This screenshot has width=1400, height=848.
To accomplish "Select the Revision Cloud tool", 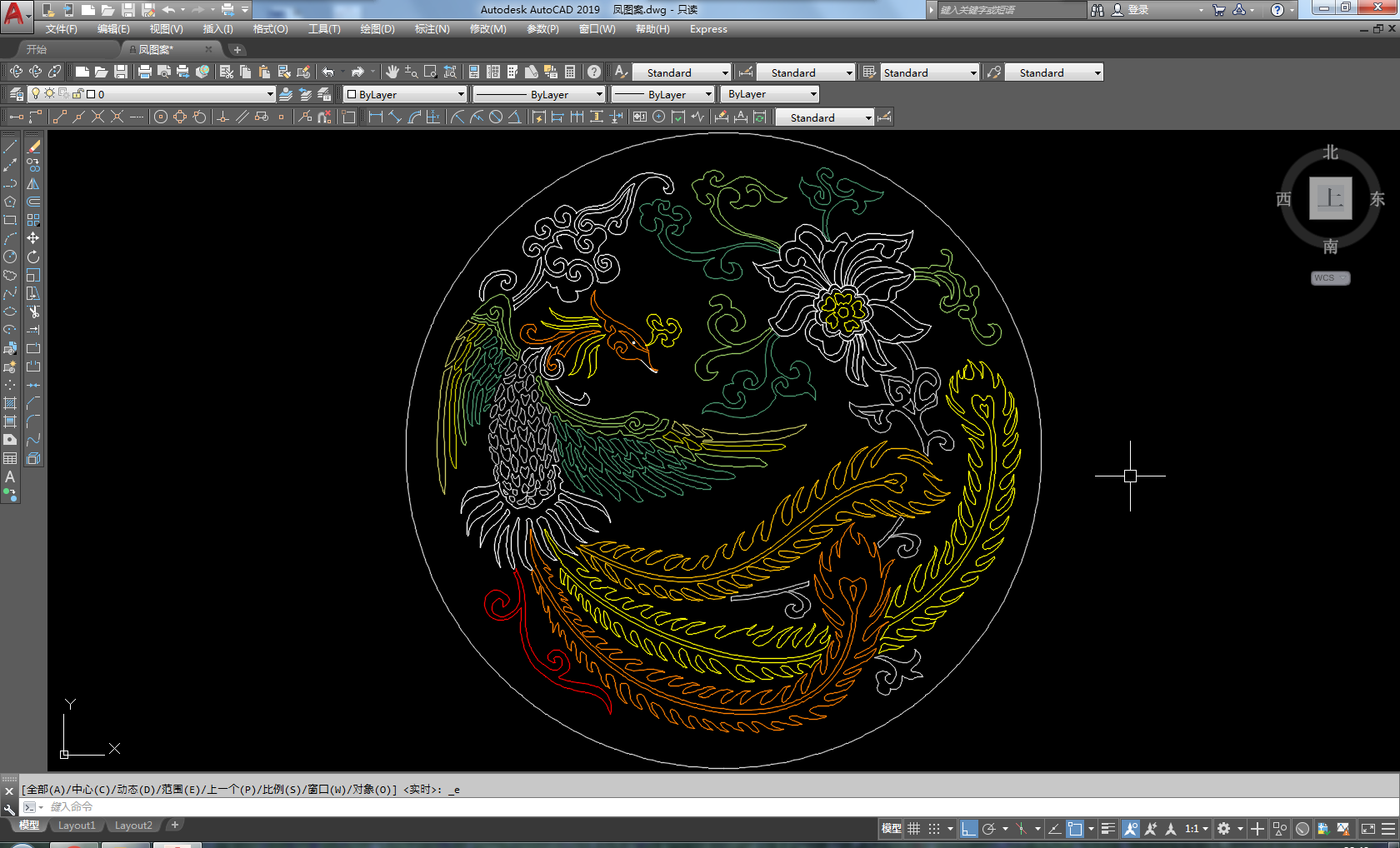I will tap(10, 275).
